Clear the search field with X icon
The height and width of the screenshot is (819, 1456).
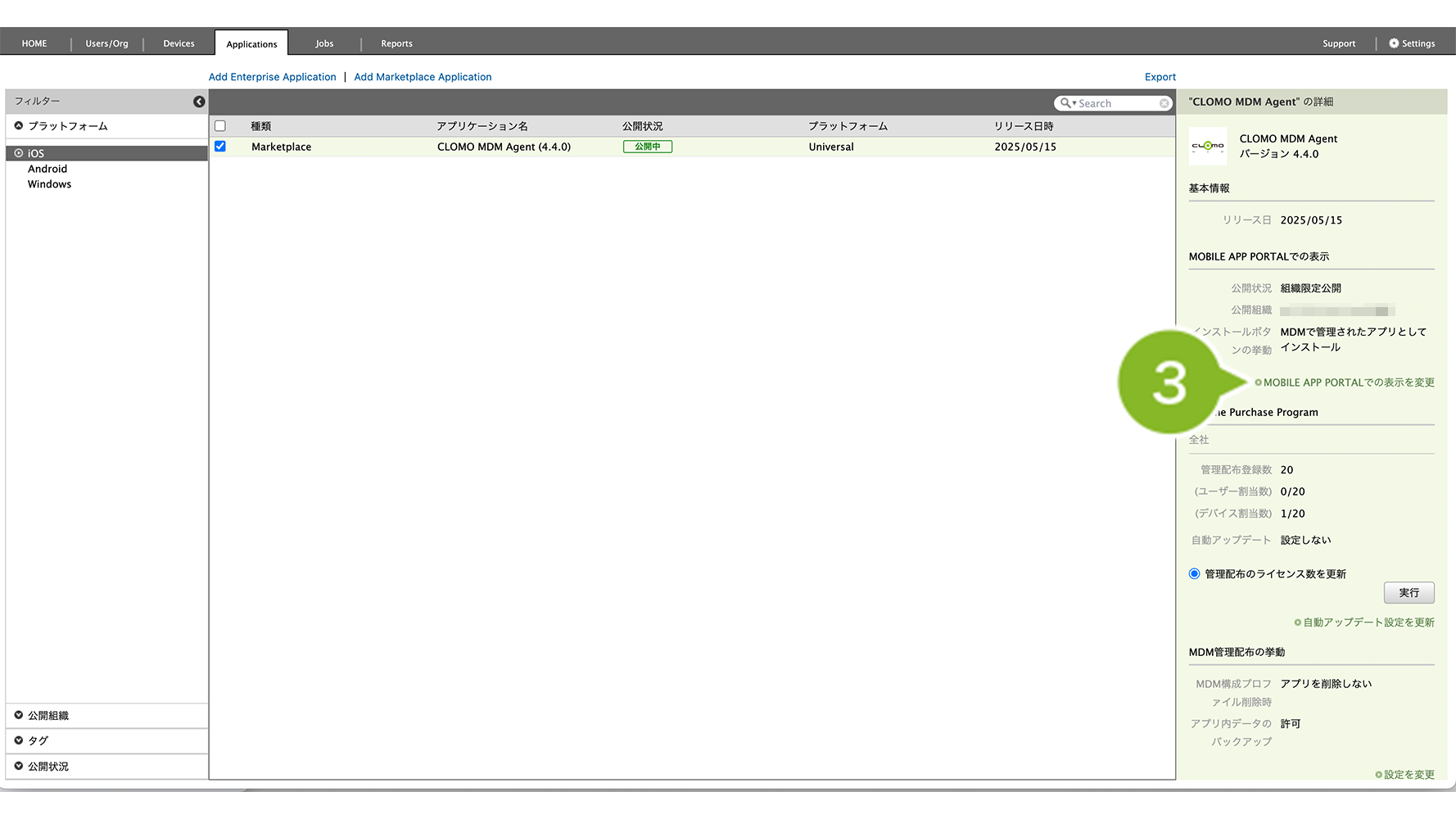point(1164,103)
